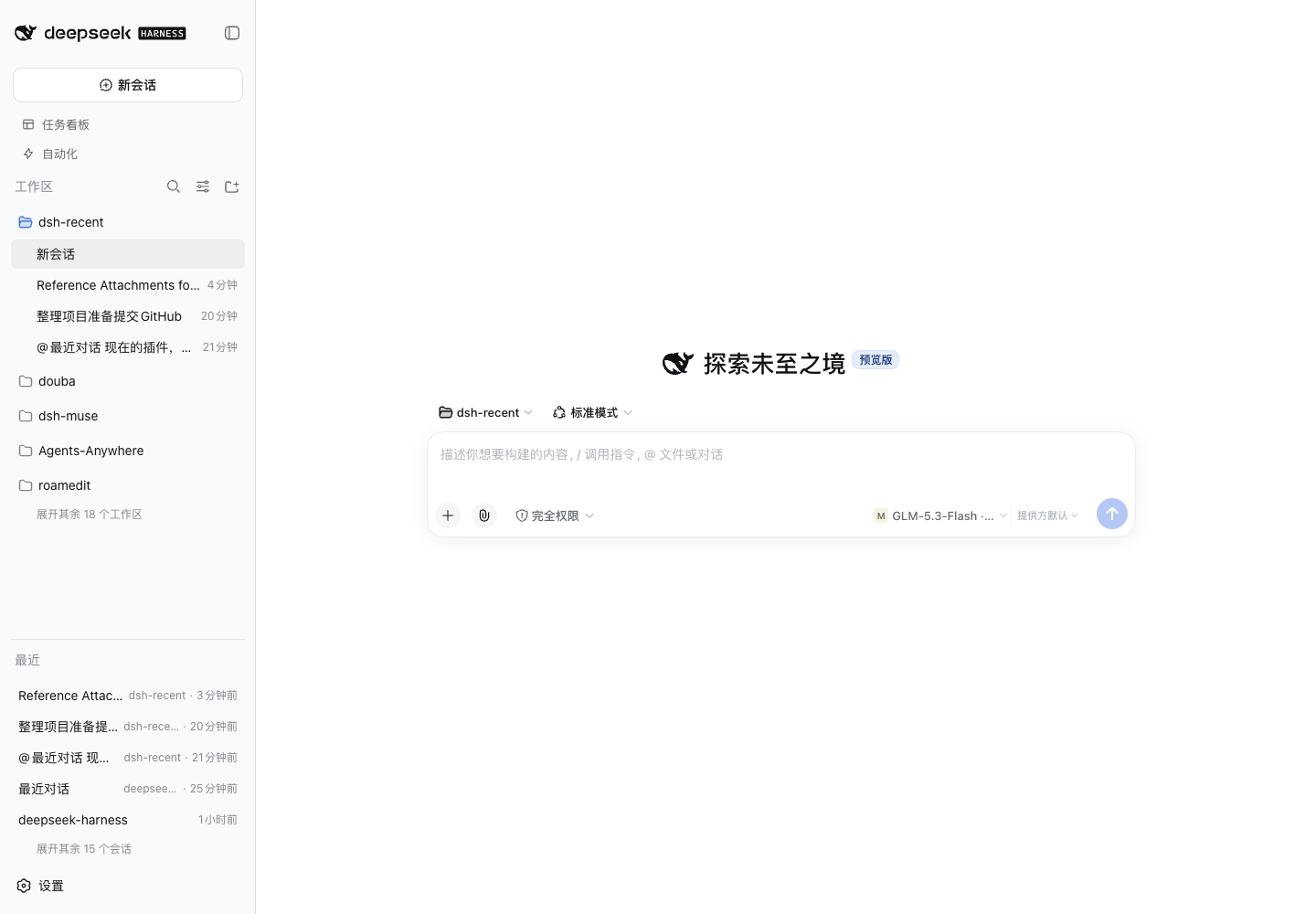The height and width of the screenshot is (914, 1316).
Task: Send the message with the arrow button
Action: click(1112, 514)
